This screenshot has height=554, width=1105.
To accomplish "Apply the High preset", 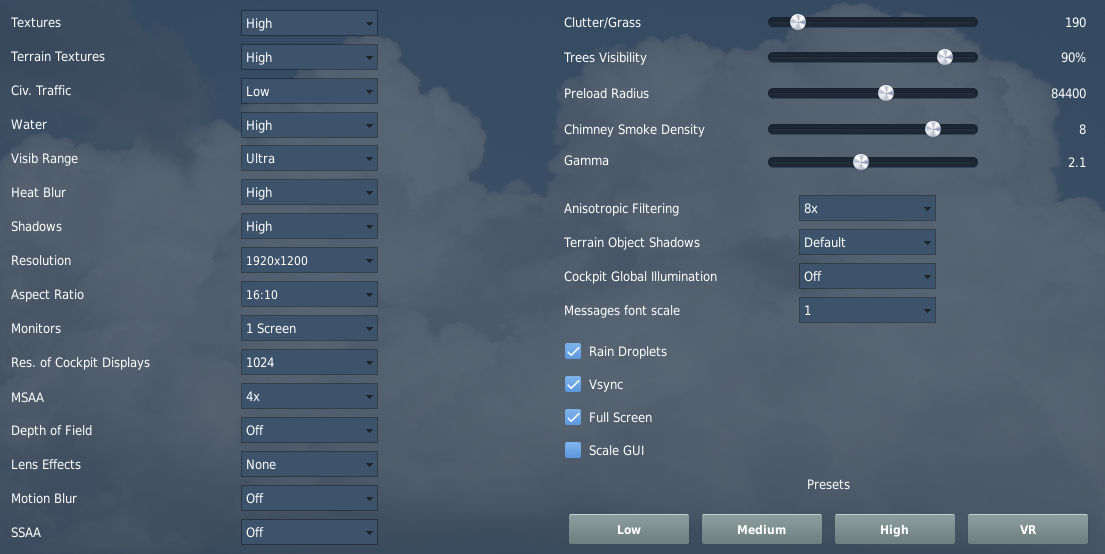I will tap(895, 529).
